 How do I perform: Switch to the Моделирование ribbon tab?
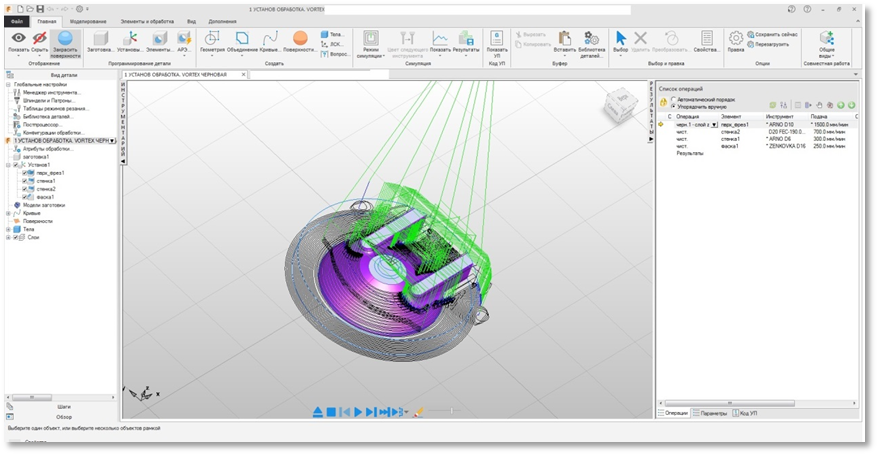(87, 20)
